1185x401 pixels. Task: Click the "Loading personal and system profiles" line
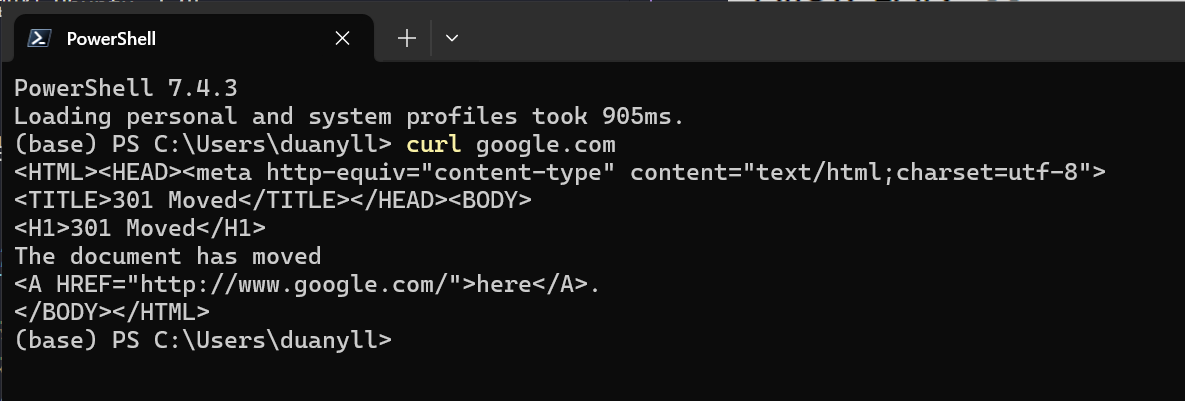click(x=348, y=116)
